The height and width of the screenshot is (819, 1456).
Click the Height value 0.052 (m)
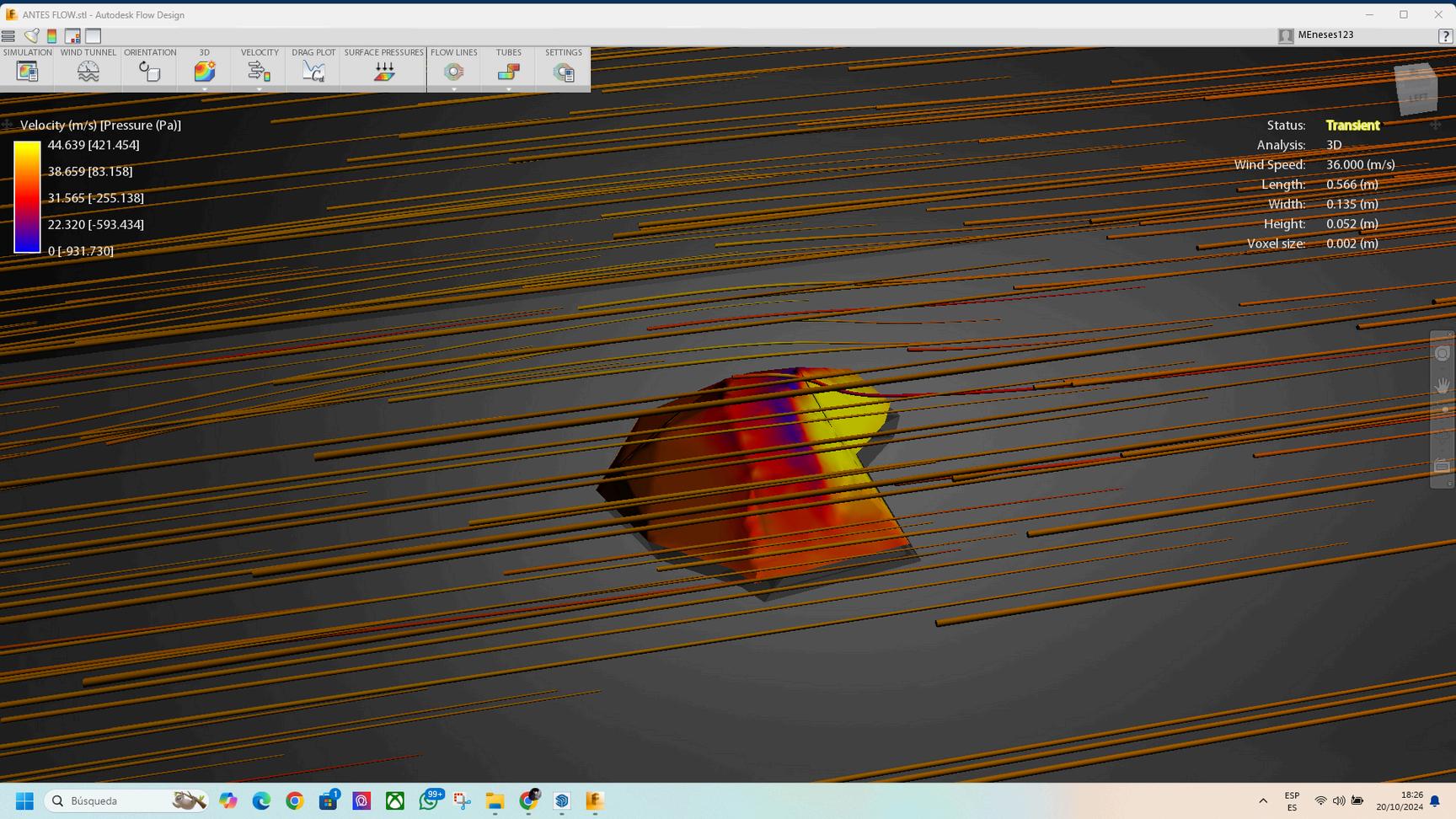pos(1352,224)
